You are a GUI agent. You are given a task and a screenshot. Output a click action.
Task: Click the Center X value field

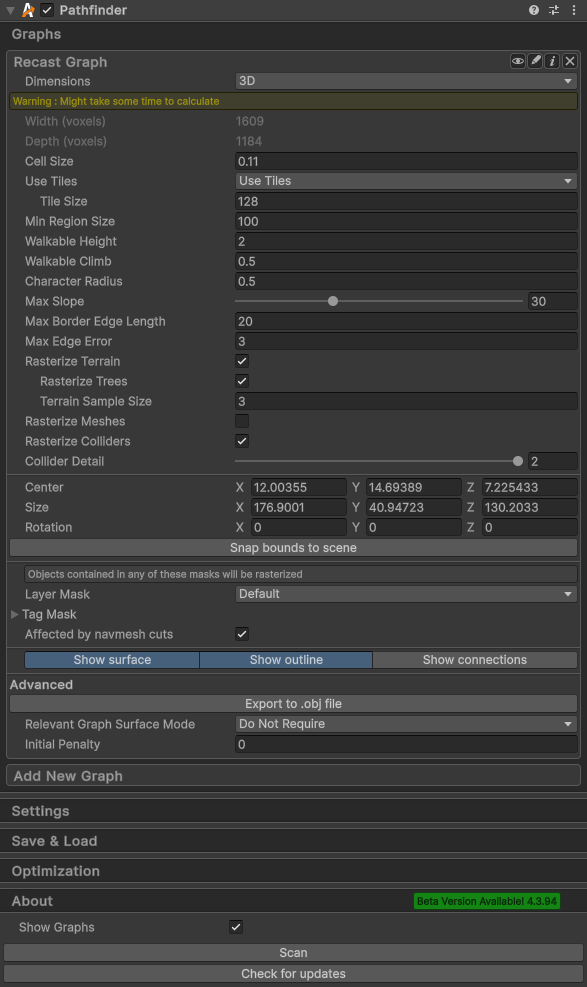[x=299, y=487]
